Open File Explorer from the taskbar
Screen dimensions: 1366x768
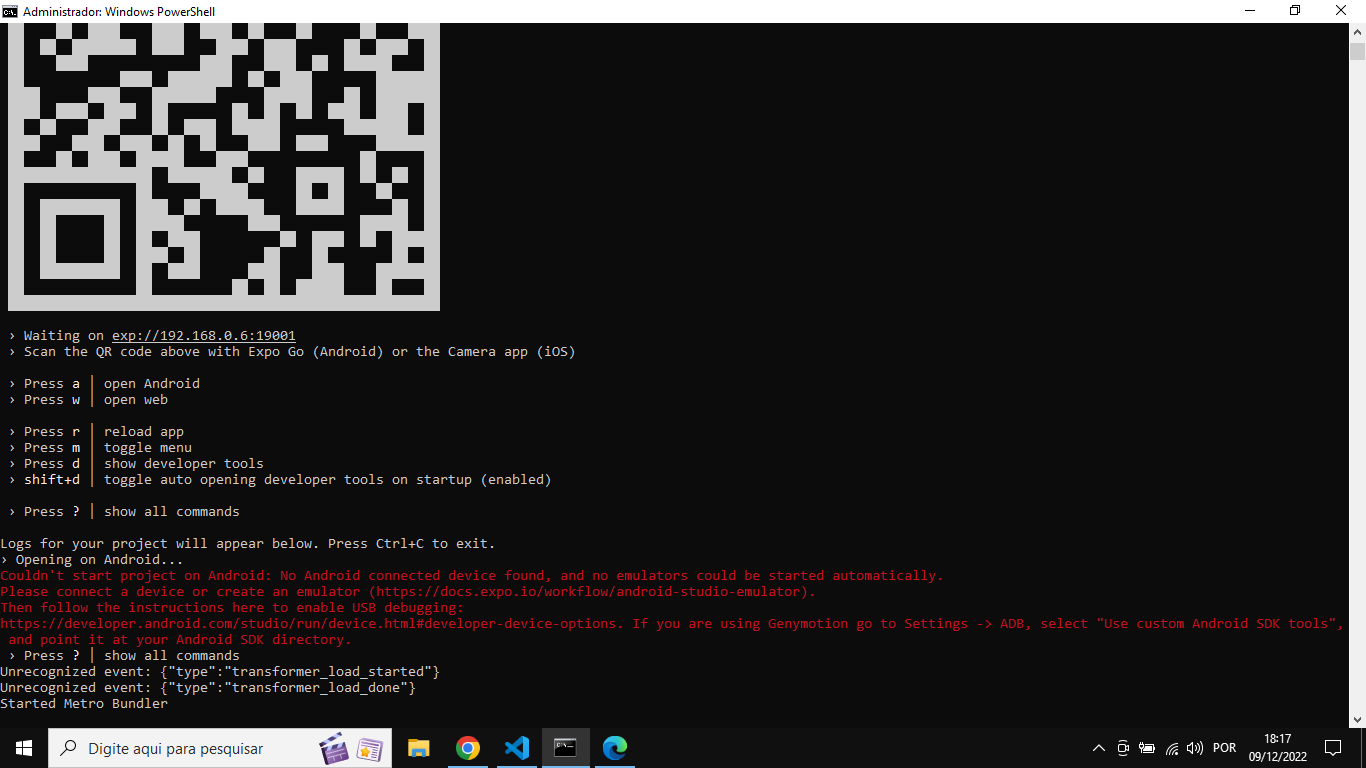(x=418, y=748)
